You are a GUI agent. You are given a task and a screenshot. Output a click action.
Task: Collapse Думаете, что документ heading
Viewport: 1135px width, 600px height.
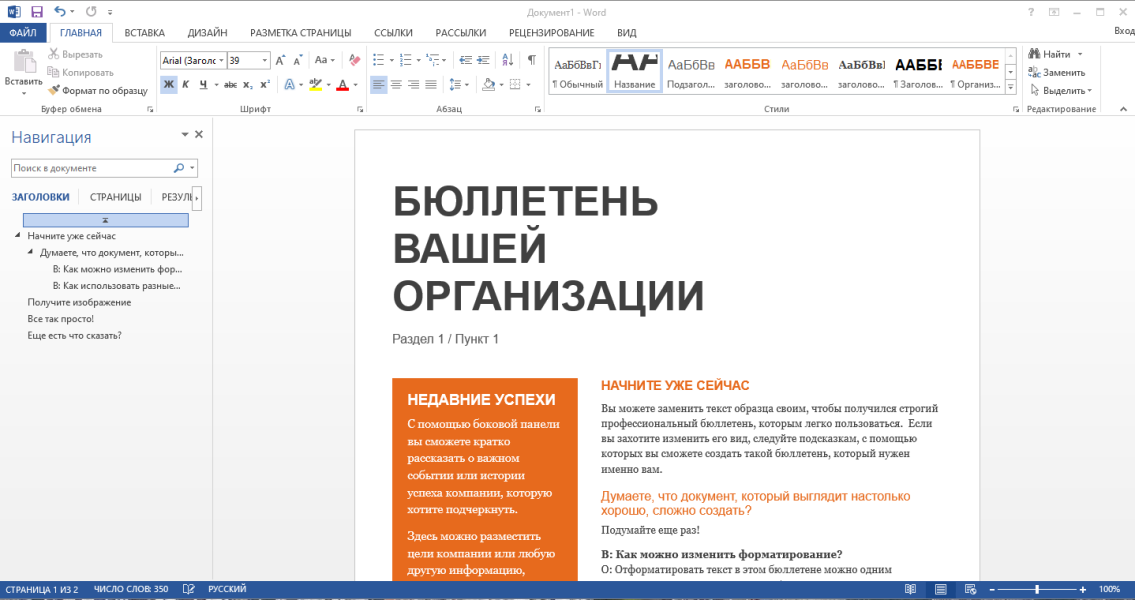(x=30, y=252)
